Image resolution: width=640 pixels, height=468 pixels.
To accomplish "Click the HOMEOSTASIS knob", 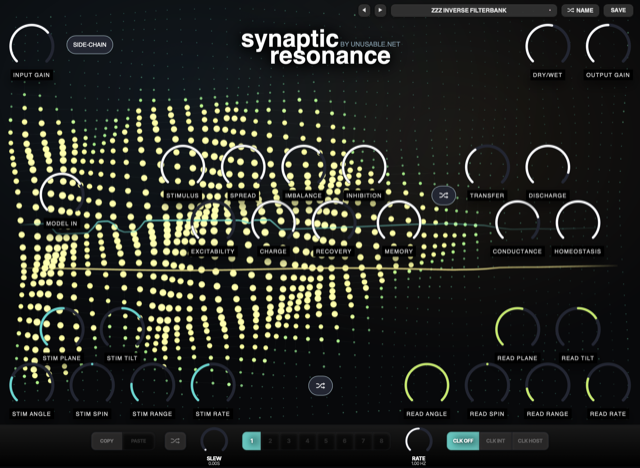I will click(x=578, y=222).
